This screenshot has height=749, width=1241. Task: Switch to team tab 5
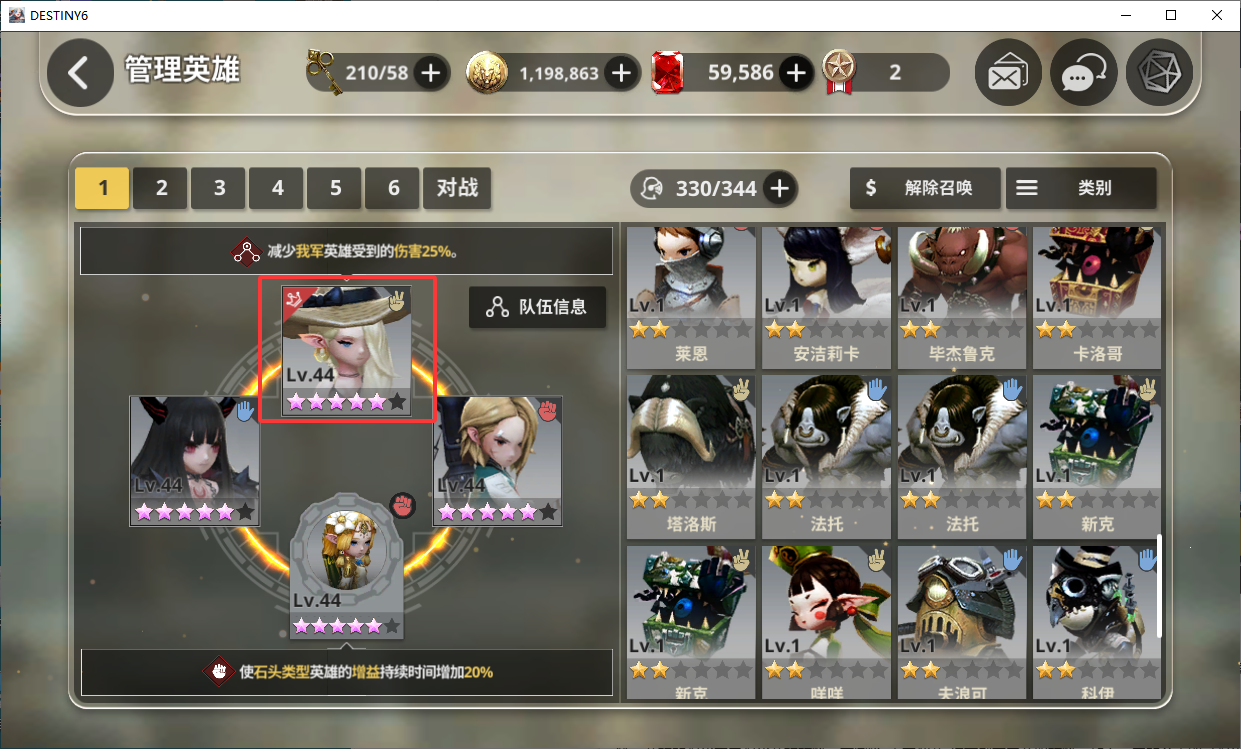pyautogui.click(x=335, y=188)
